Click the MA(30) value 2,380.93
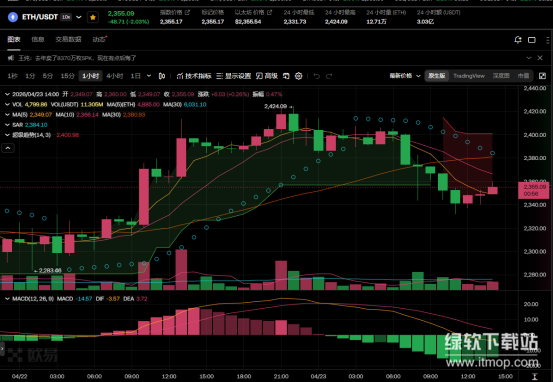The height and width of the screenshot is (382, 553). [x=133, y=115]
